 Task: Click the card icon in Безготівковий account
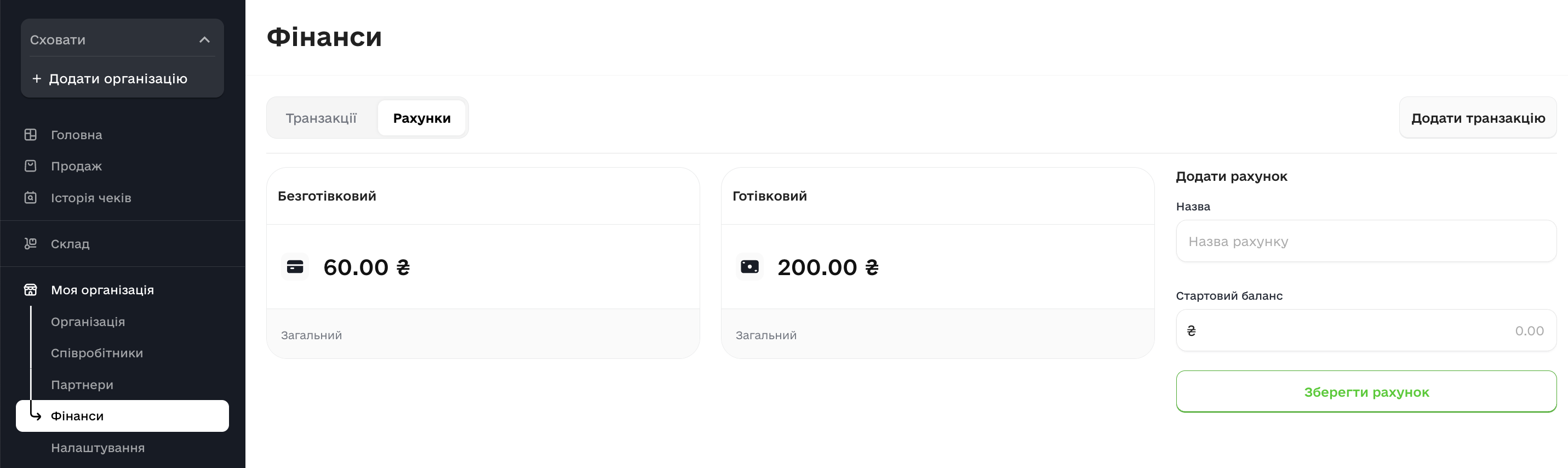[x=295, y=266]
